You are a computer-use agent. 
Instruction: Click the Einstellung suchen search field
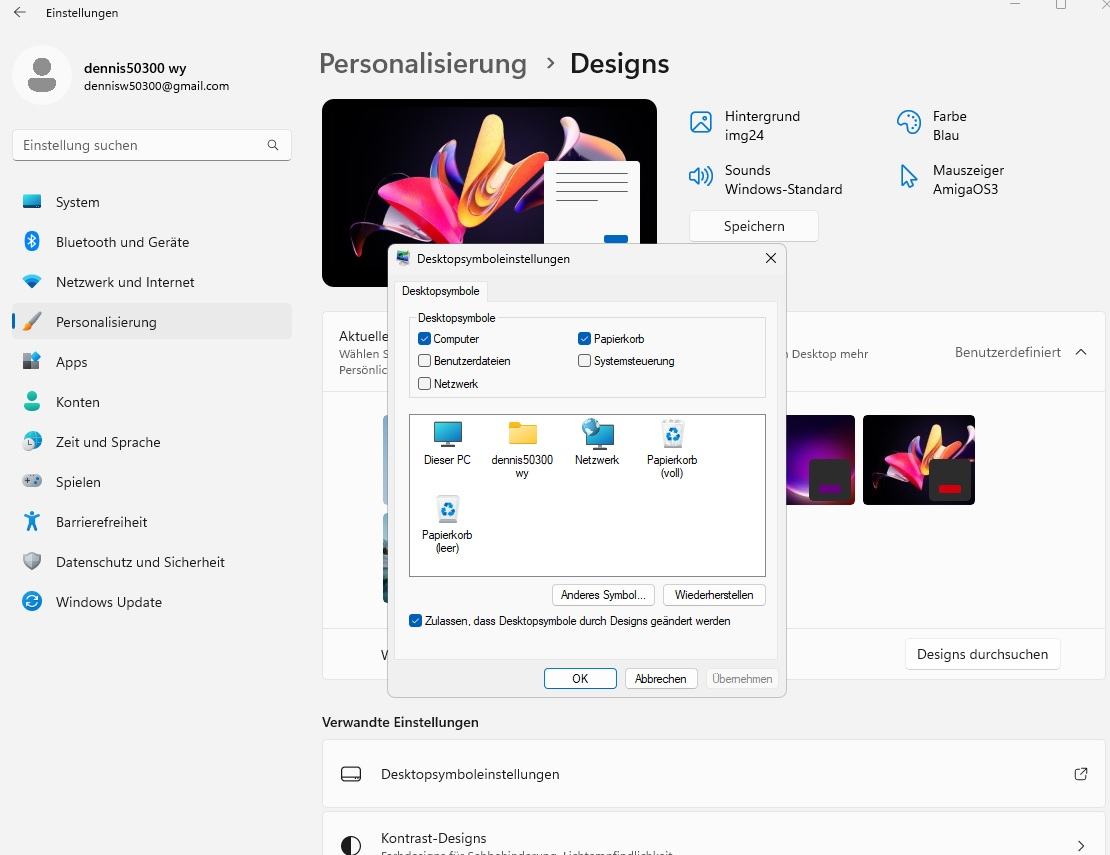[x=152, y=145]
